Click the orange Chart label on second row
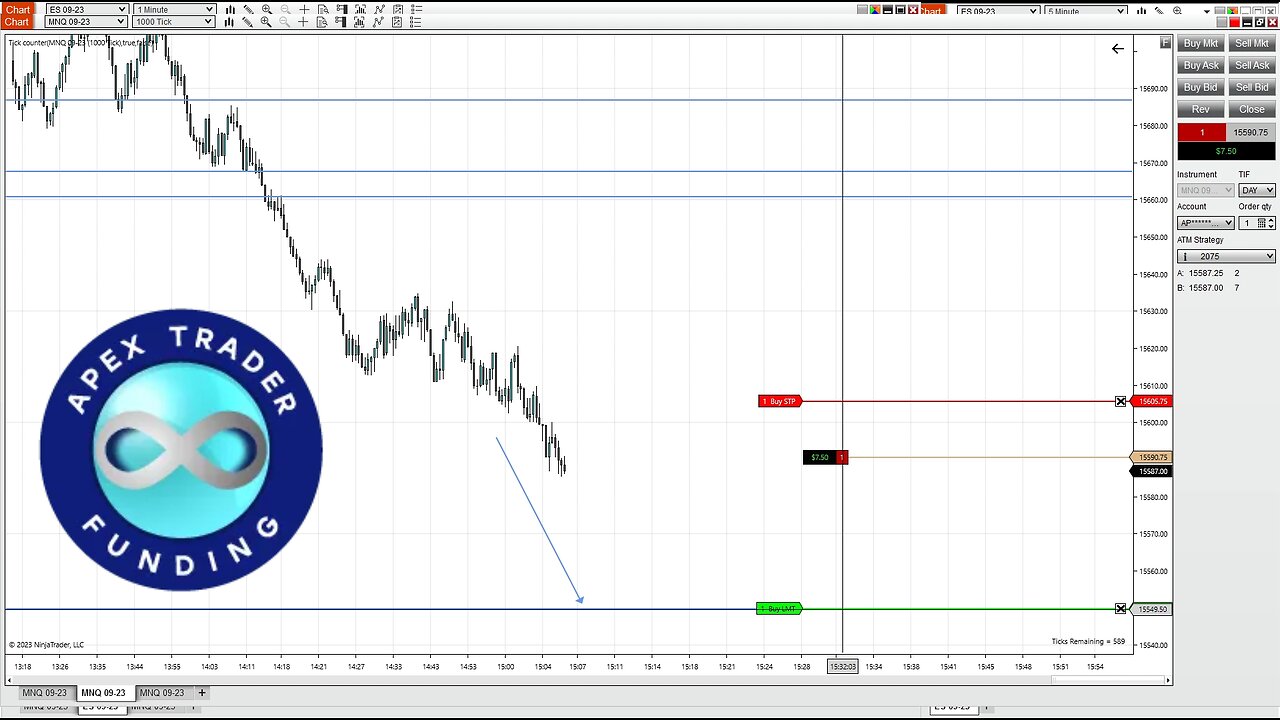This screenshot has width=1280, height=720. click(x=17, y=21)
